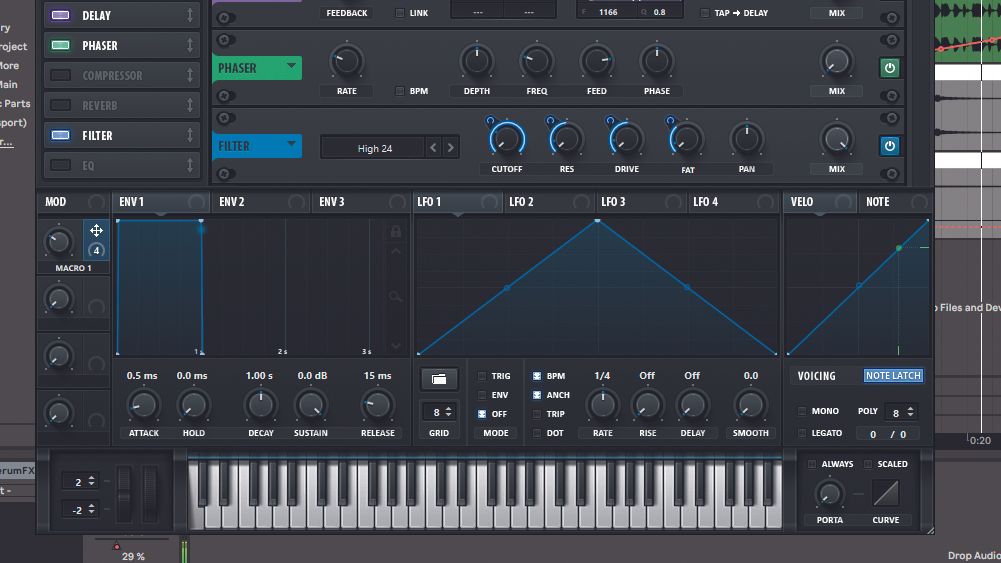1001x563 pixels.
Task: Enable the LFO DOT checkbox
Action: (x=537, y=433)
